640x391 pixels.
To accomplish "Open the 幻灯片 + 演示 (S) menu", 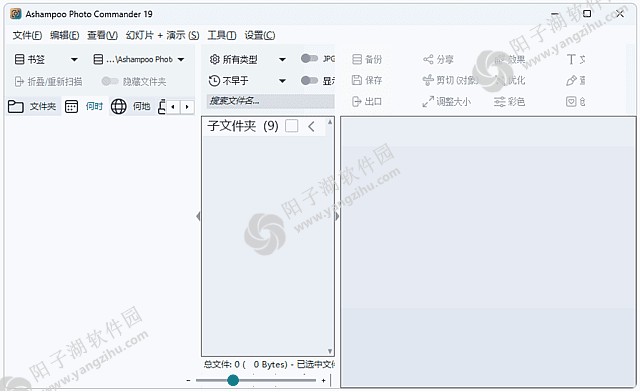I will [162, 36].
